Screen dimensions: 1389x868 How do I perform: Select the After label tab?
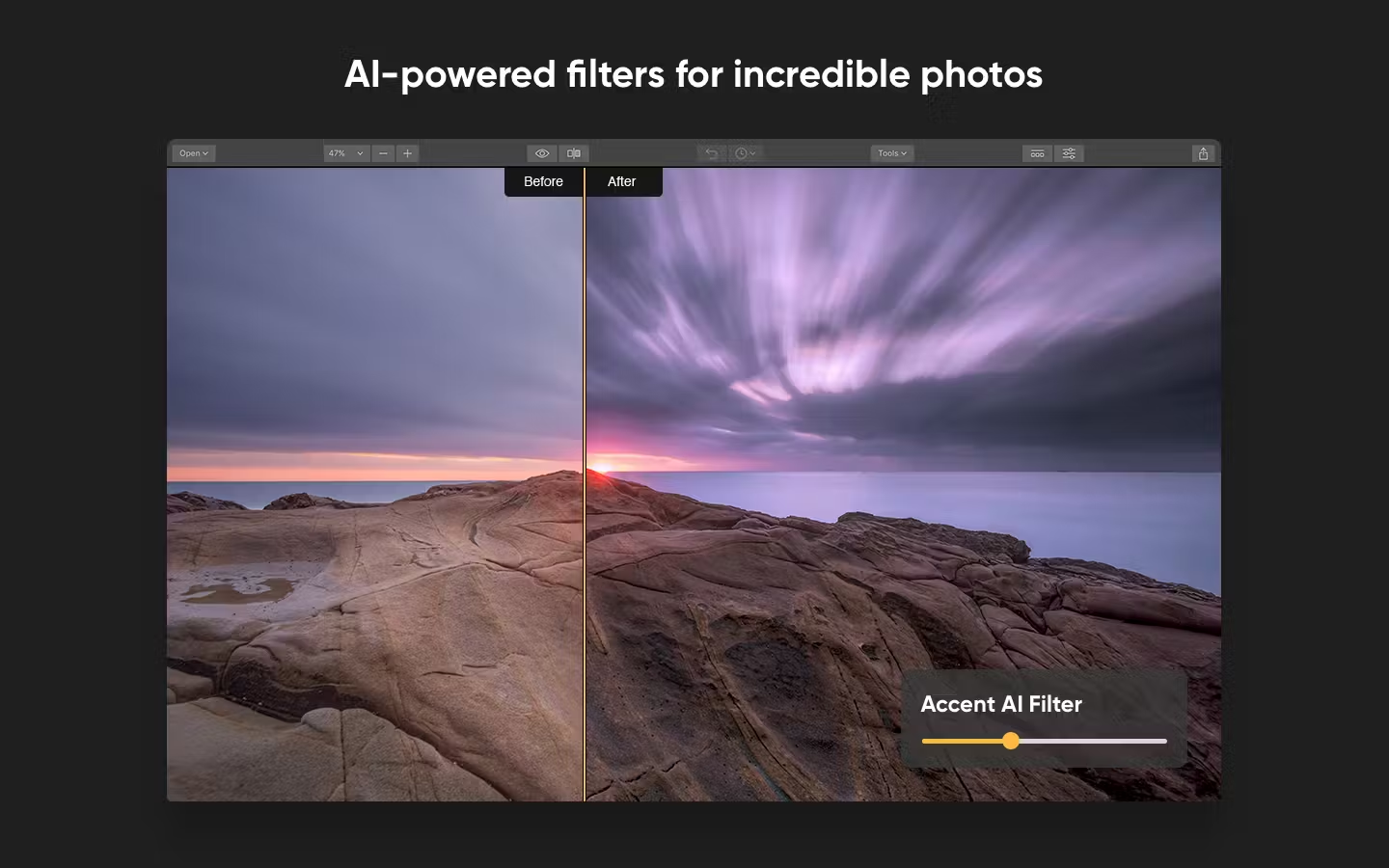(622, 181)
